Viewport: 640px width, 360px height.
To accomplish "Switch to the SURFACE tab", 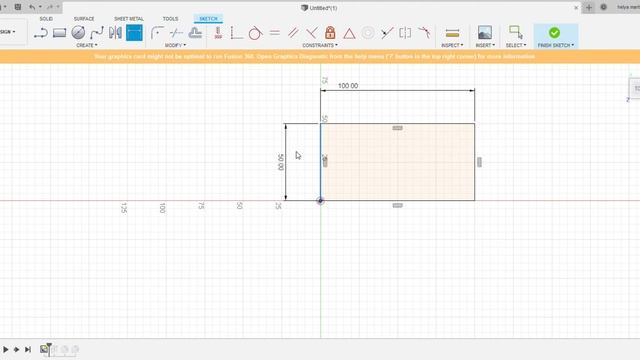I will click(84, 19).
